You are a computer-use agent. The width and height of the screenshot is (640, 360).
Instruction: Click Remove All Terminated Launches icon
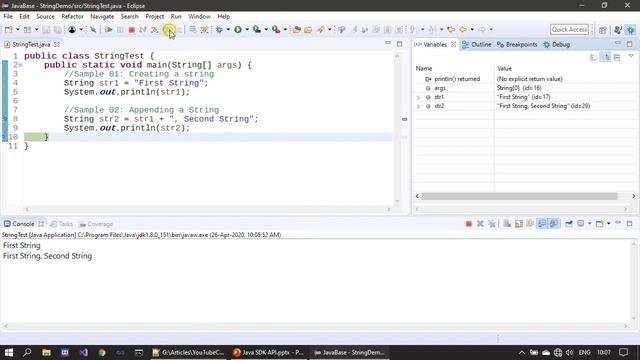[492, 224]
